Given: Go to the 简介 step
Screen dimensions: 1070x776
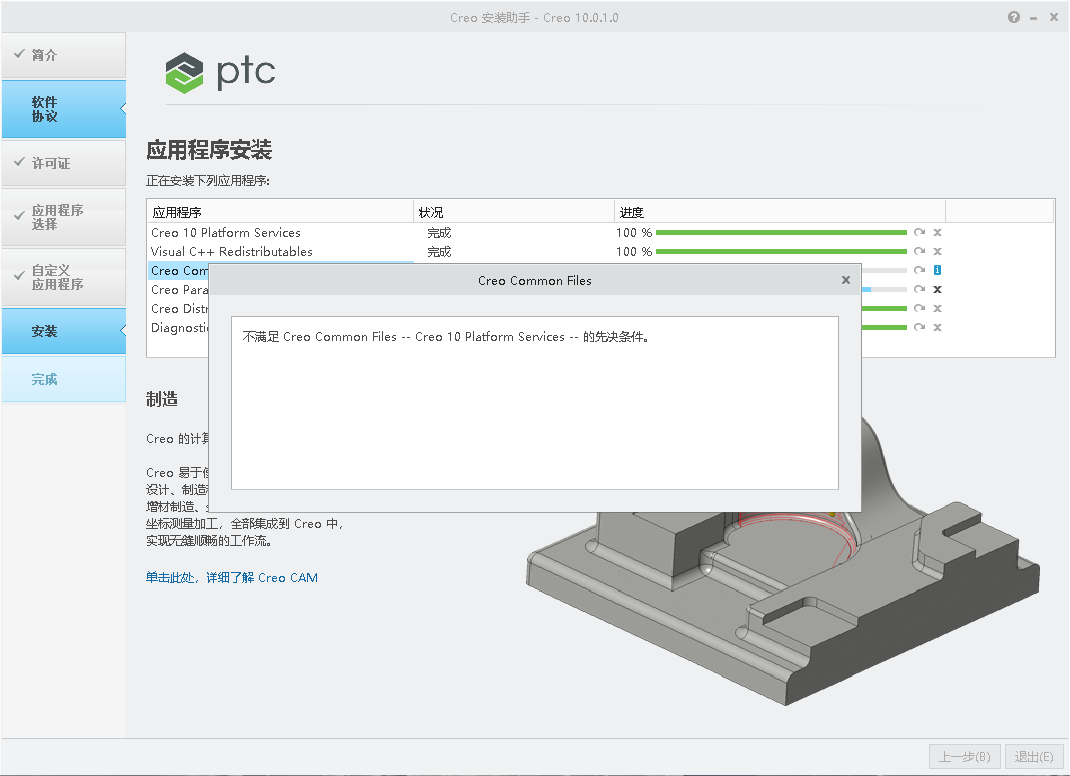Looking at the screenshot, I should tap(63, 55).
